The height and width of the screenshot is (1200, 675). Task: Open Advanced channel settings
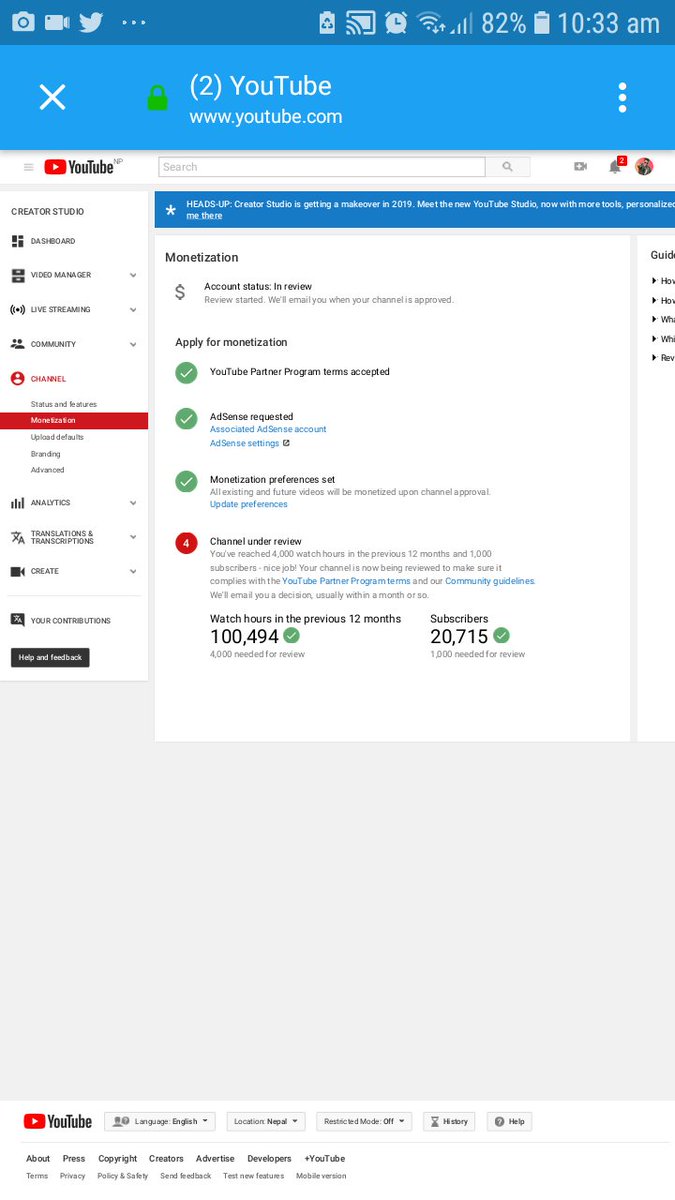point(47,470)
